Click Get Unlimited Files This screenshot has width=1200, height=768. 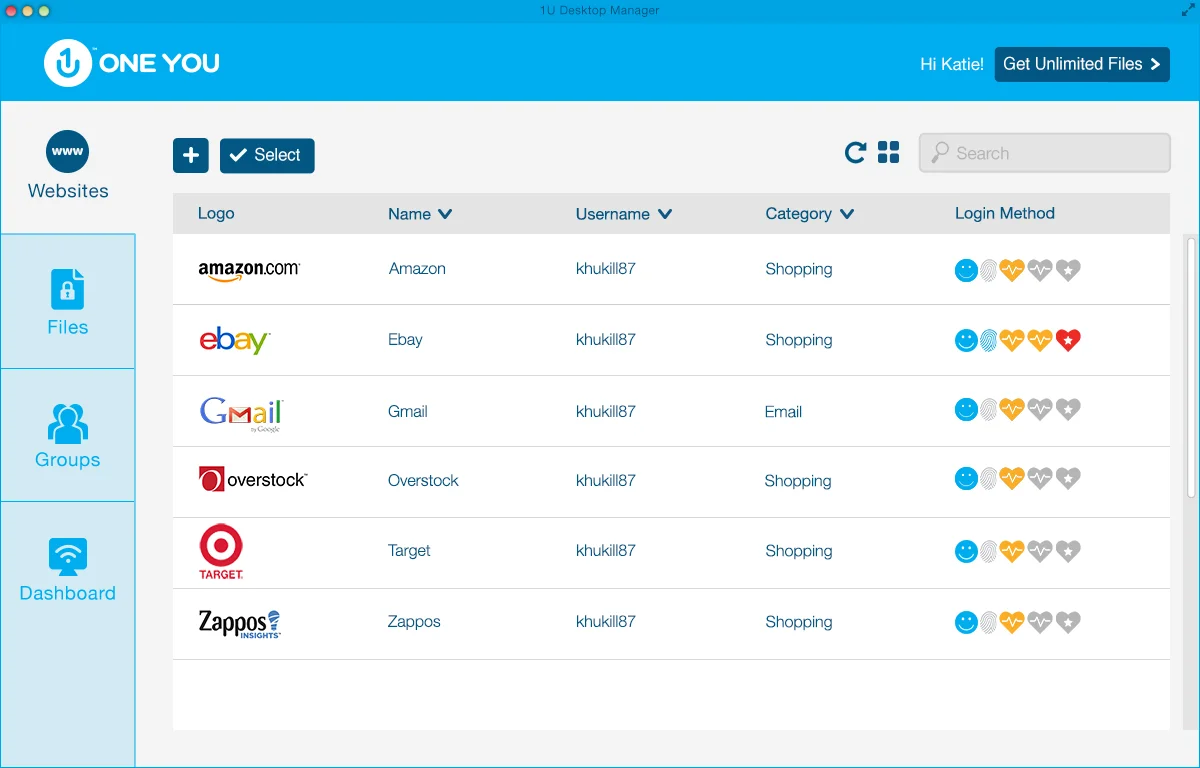point(1082,64)
